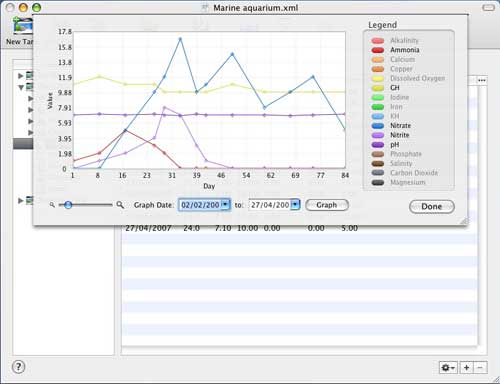Toggle the Alkalinity legend swatch
The height and width of the screenshot is (384, 500).
(378, 41)
